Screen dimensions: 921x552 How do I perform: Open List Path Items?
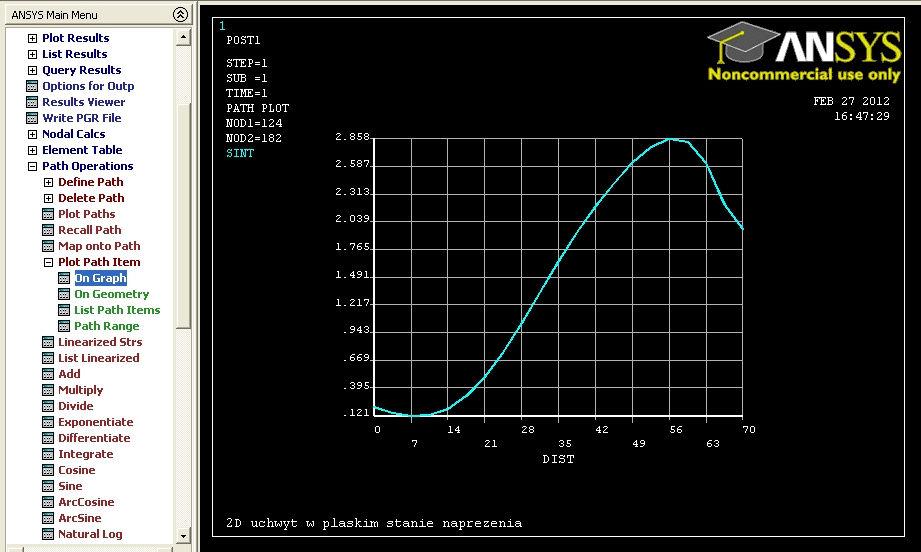pyautogui.click(x=117, y=310)
